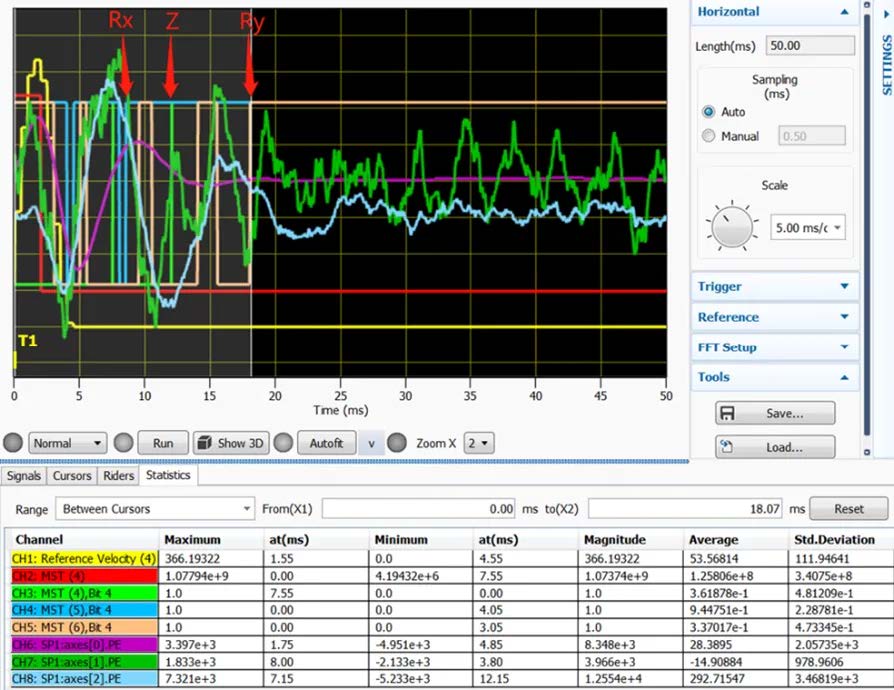894x690 pixels.
Task: Click the Reset button in Statistics
Action: (x=848, y=509)
